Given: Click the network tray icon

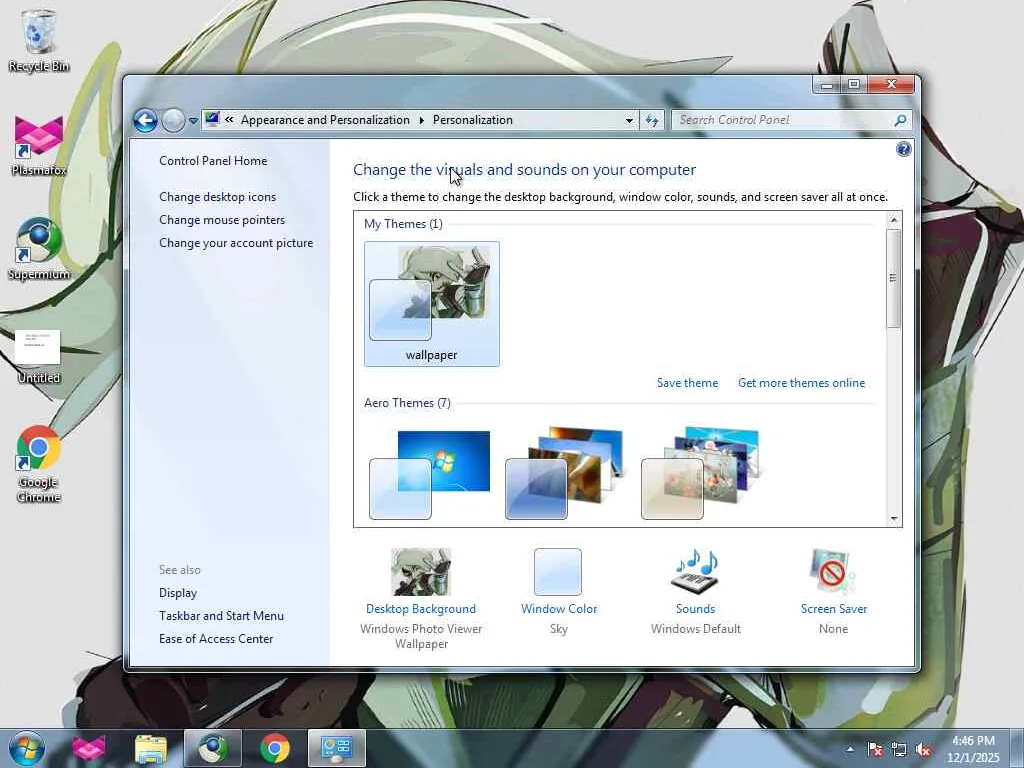Looking at the screenshot, I should [x=899, y=750].
